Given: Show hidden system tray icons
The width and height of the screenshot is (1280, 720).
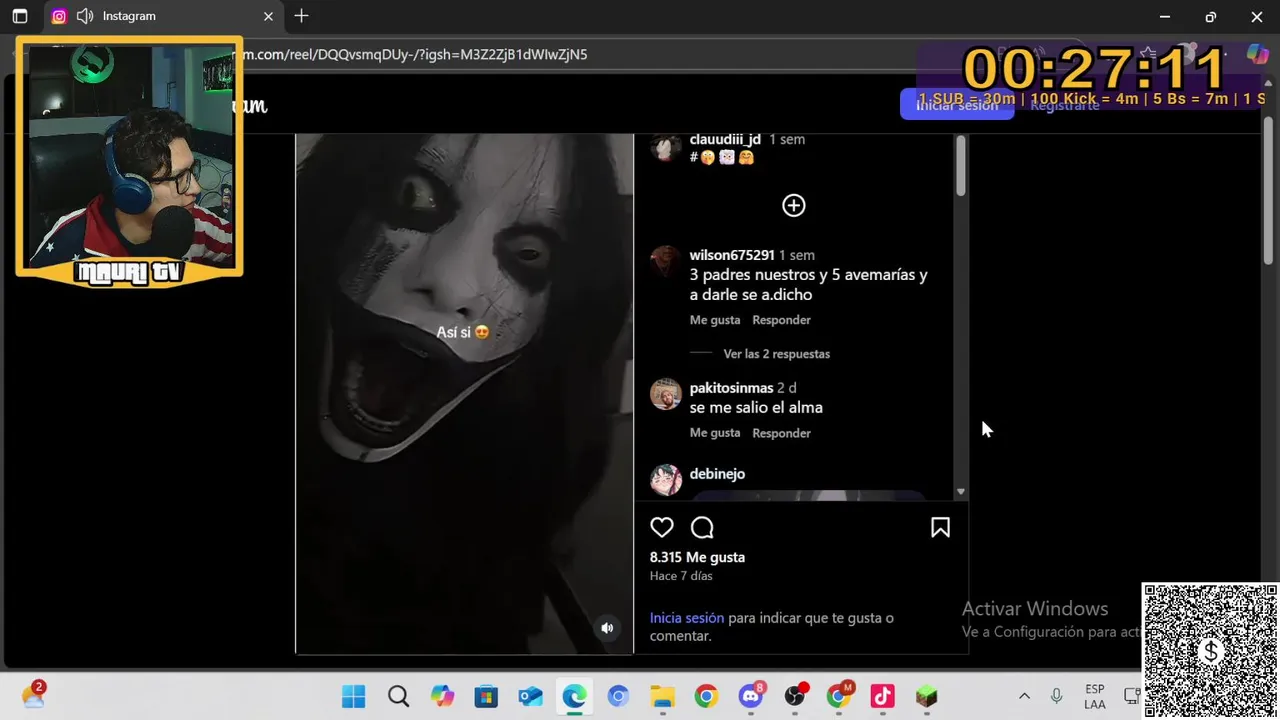Looking at the screenshot, I should click(x=1024, y=697).
